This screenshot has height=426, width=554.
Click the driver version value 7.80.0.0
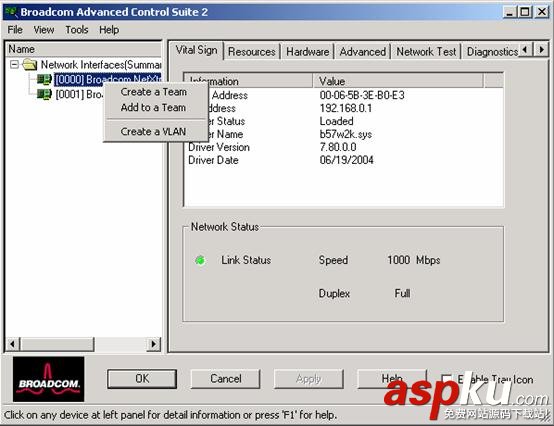coord(338,147)
